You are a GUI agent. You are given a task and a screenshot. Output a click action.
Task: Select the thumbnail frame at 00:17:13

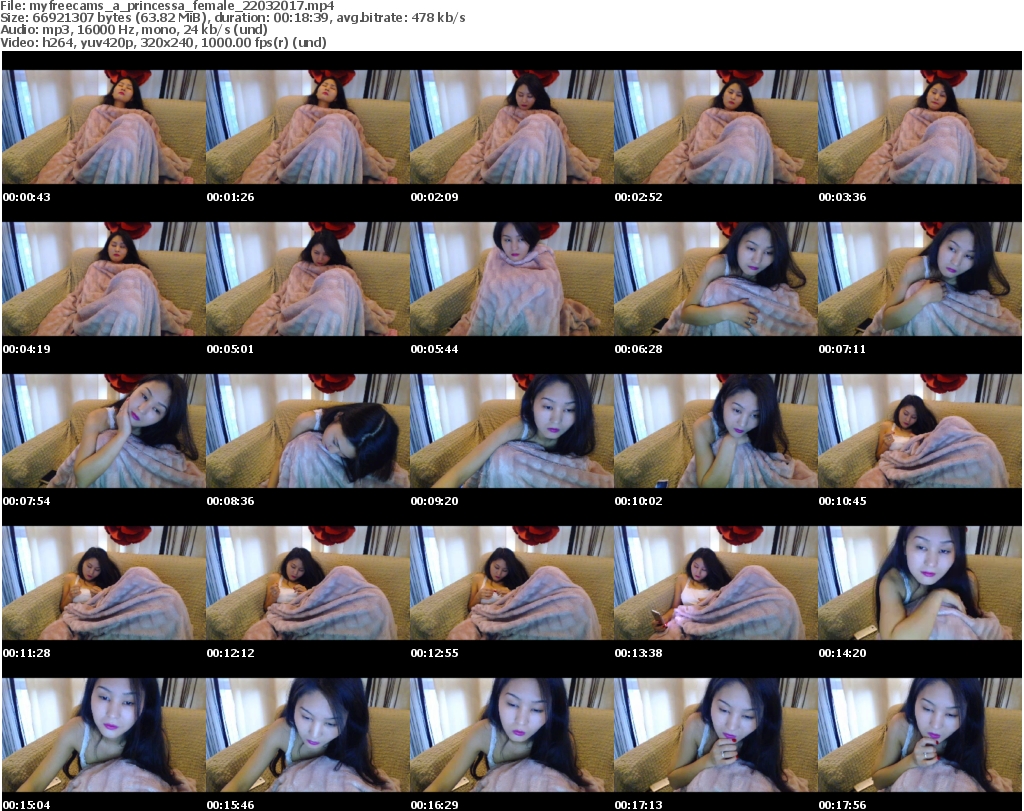pyautogui.click(x=716, y=735)
